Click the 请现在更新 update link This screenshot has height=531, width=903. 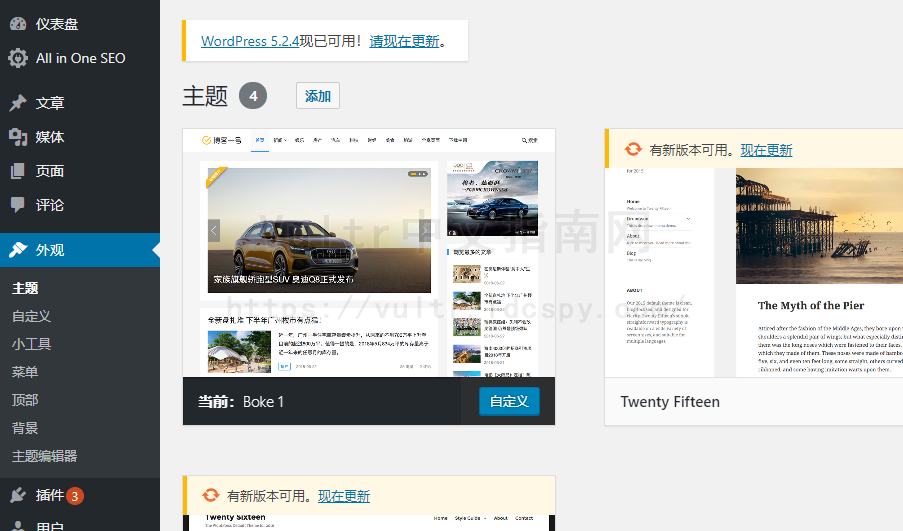[404, 41]
